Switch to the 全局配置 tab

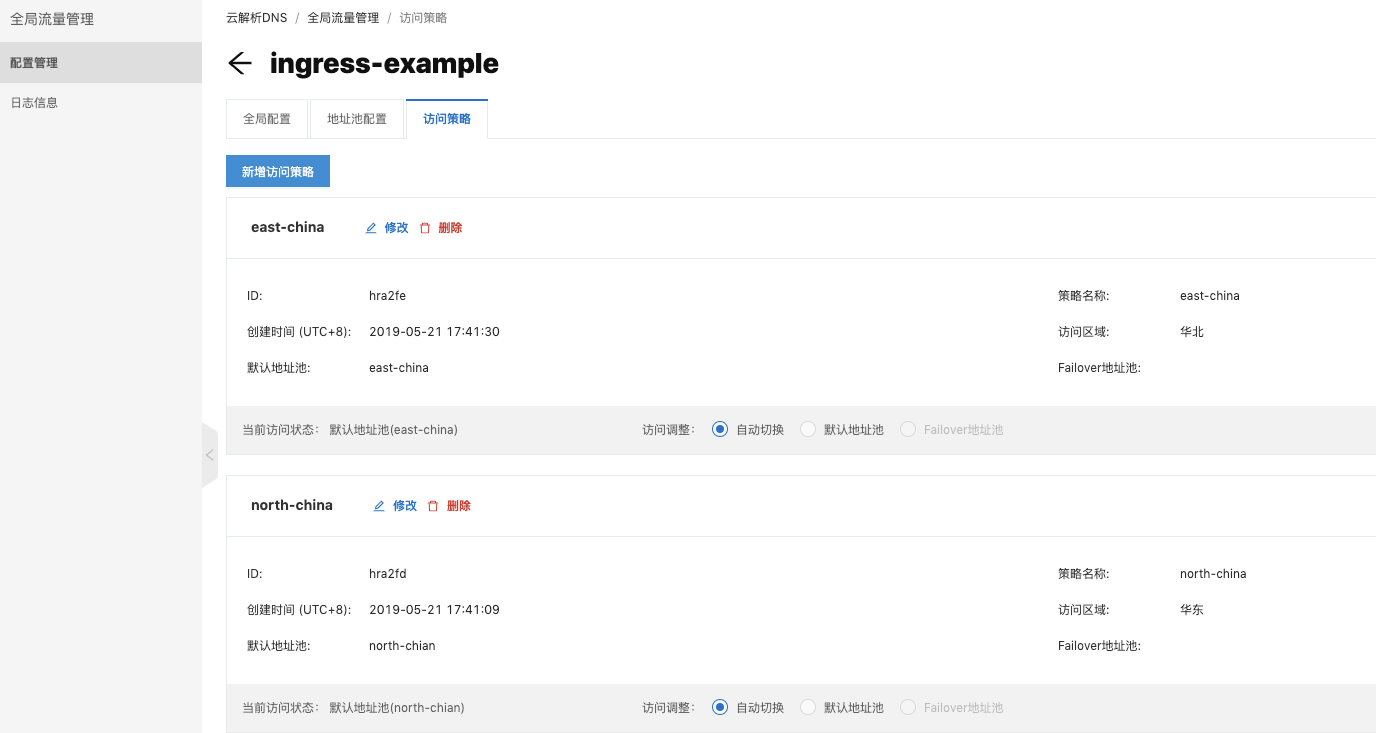267,119
